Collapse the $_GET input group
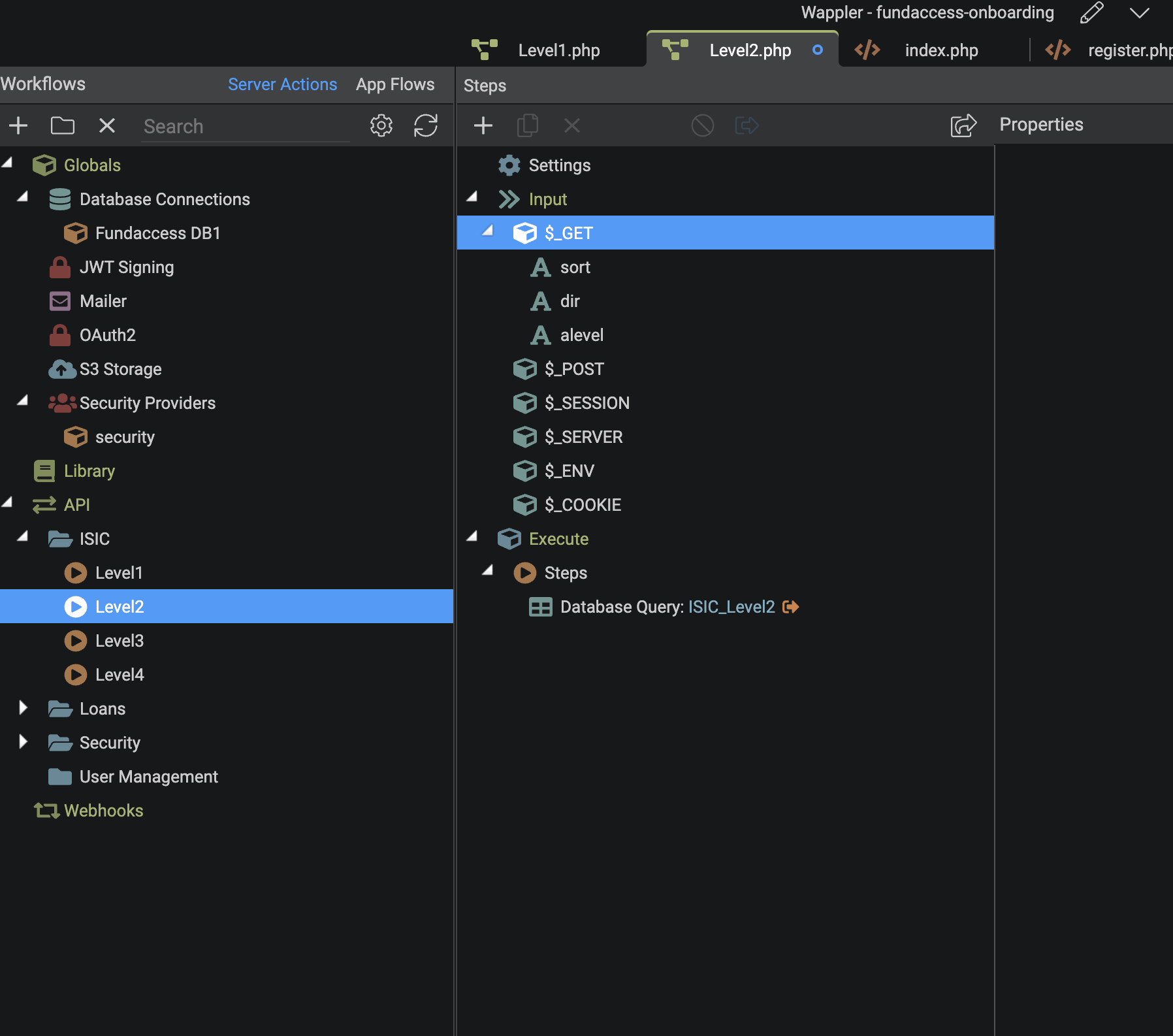This screenshot has width=1173, height=1036. click(x=487, y=231)
